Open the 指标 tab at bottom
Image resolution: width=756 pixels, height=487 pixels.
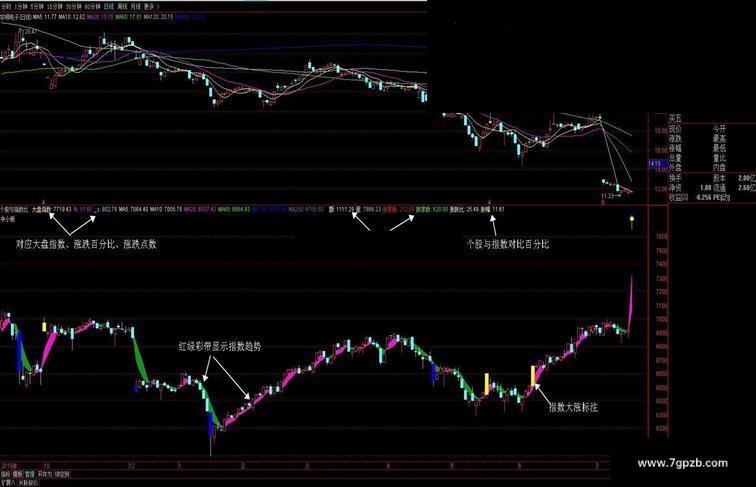5,474
